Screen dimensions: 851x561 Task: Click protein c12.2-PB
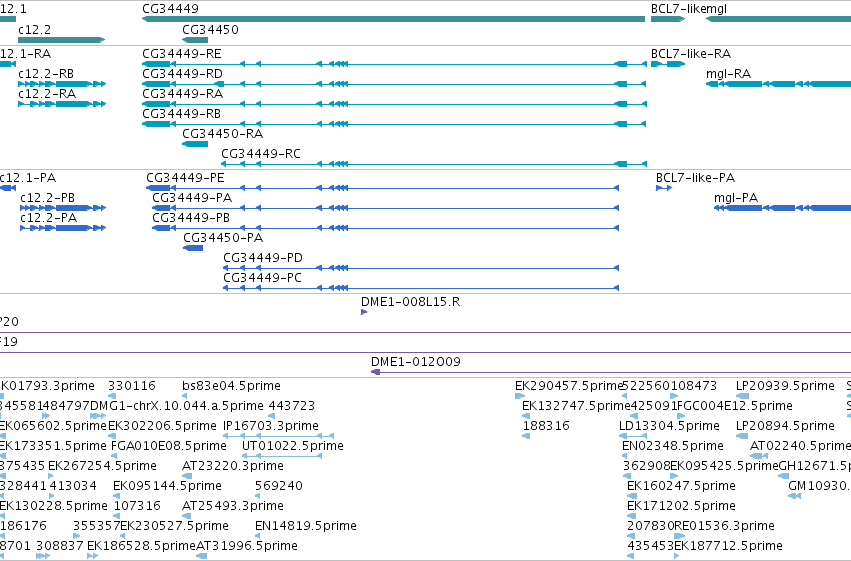click(x=47, y=198)
